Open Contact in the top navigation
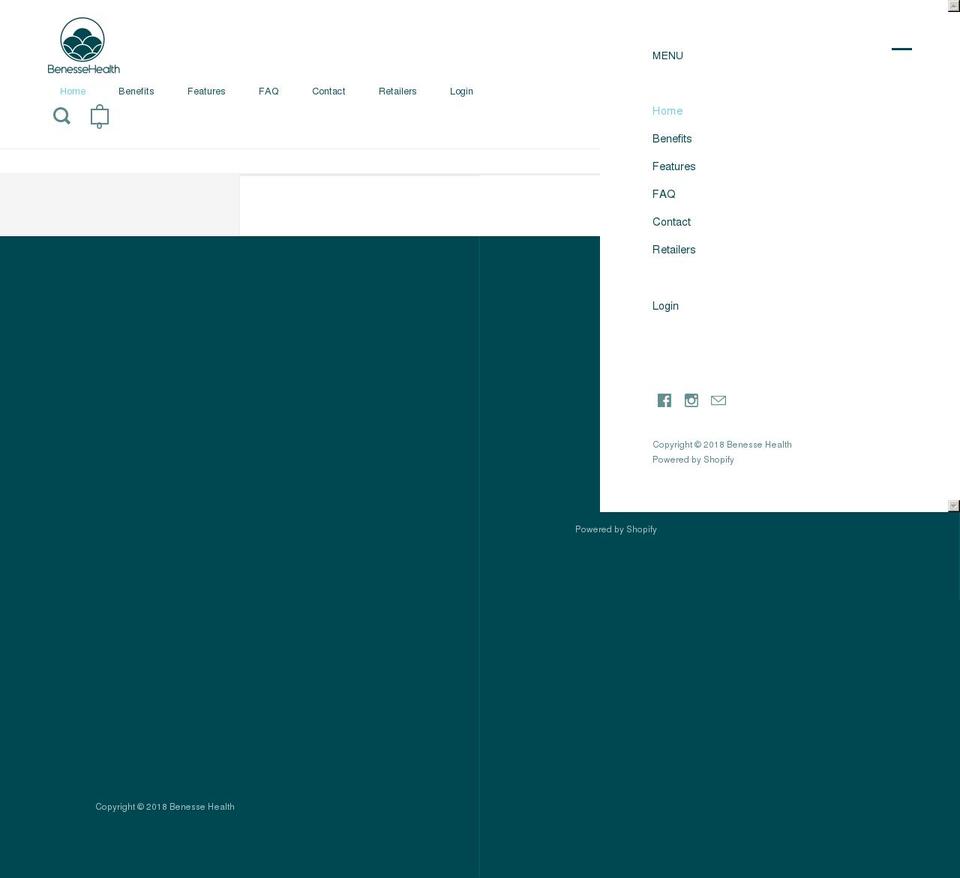The height and width of the screenshot is (878, 960). click(x=329, y=91)
